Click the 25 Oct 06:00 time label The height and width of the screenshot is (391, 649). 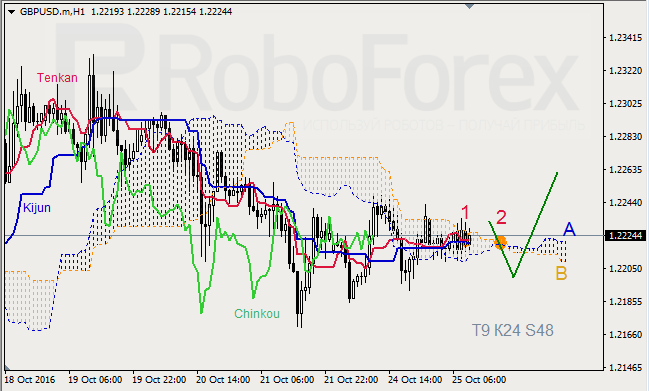[x=479, y=379]
